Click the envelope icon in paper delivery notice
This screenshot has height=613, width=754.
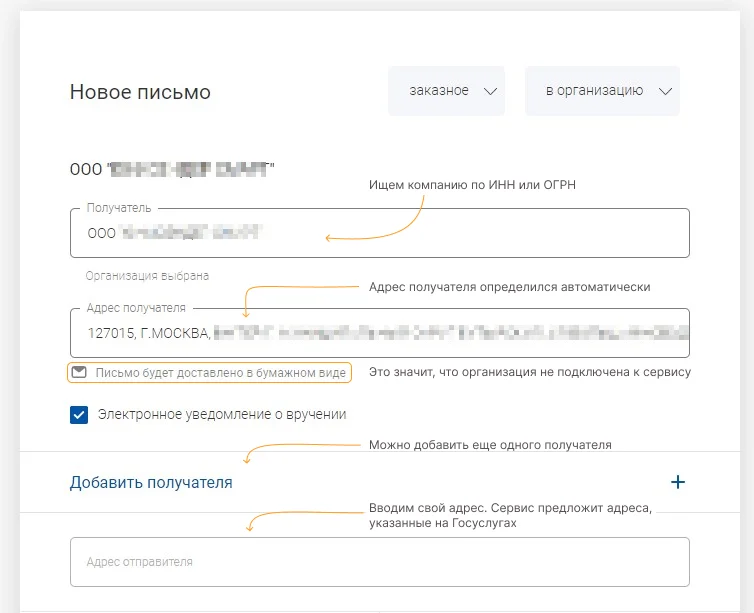pyautogui.click(x=79, y=373)
